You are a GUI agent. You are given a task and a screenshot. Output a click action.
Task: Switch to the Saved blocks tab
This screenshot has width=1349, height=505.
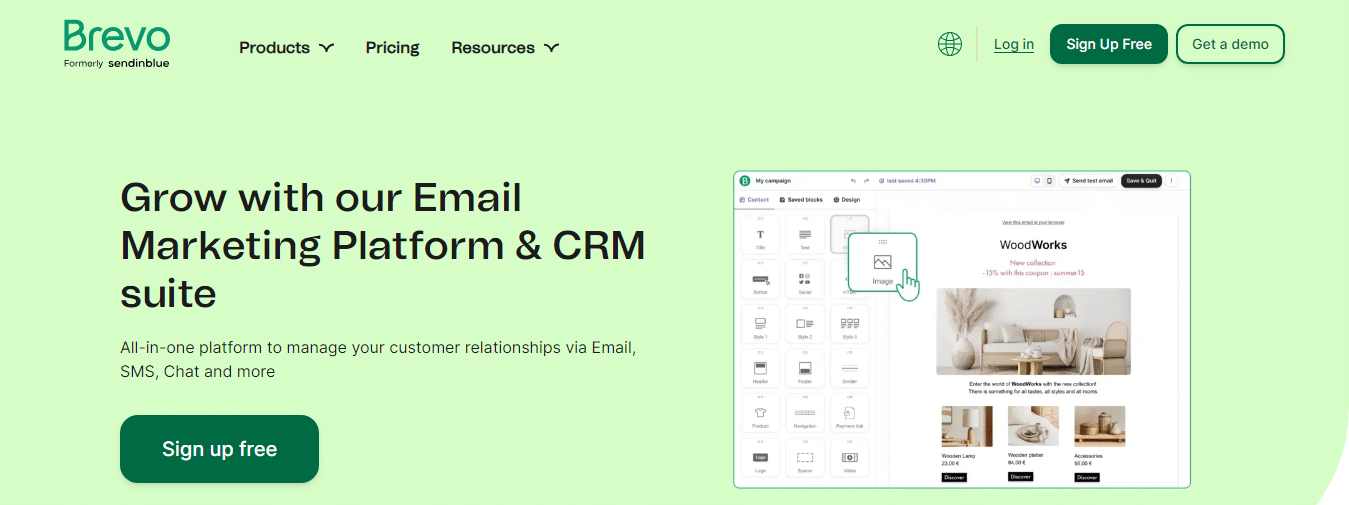(x=801, y=200)
